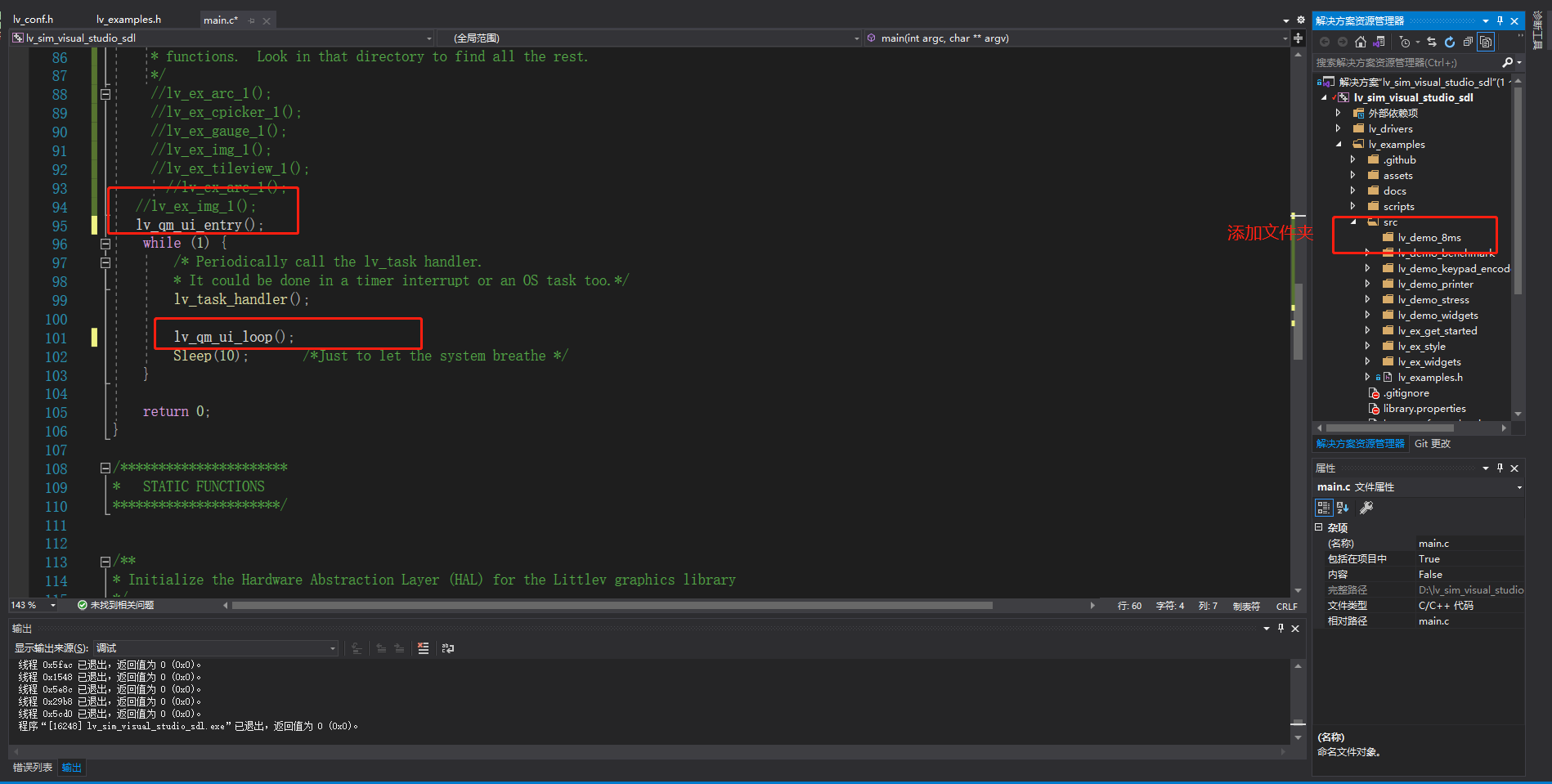Collapse the comment block on line 108
The height and width of the screenshot is (784, 1552).
[x=105, y=468]
